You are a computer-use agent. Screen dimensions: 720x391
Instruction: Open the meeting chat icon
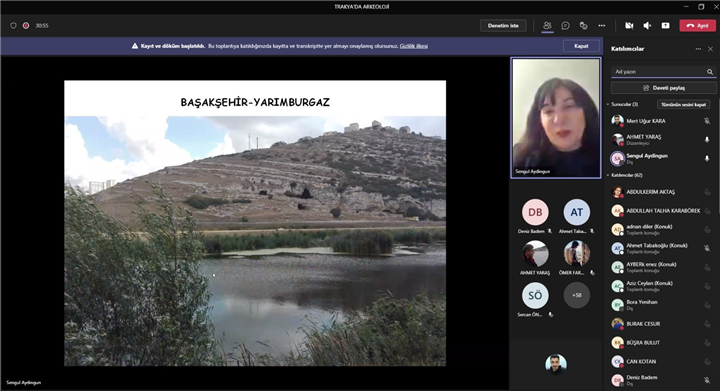(x=565, y=26)
